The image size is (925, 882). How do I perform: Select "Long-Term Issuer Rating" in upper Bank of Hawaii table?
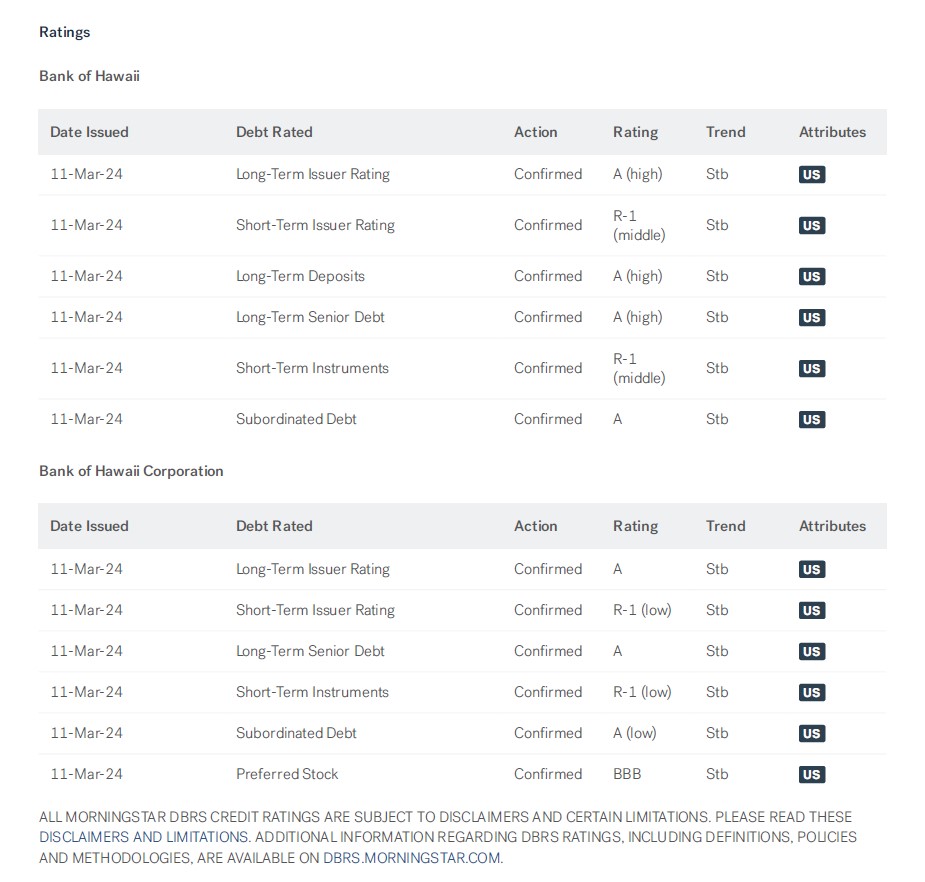[x=313, y=174]
